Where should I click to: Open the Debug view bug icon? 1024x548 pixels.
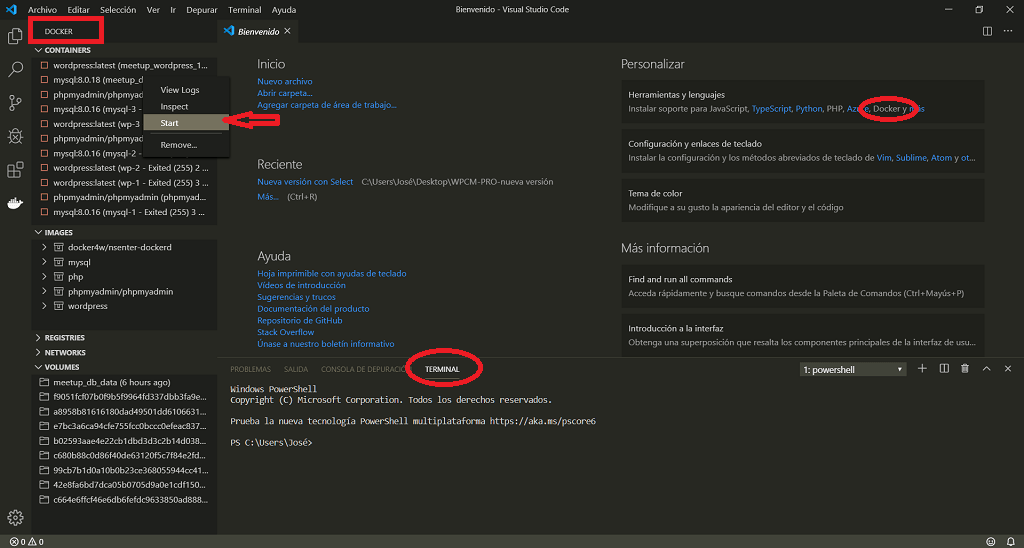[x=15, y=136]
